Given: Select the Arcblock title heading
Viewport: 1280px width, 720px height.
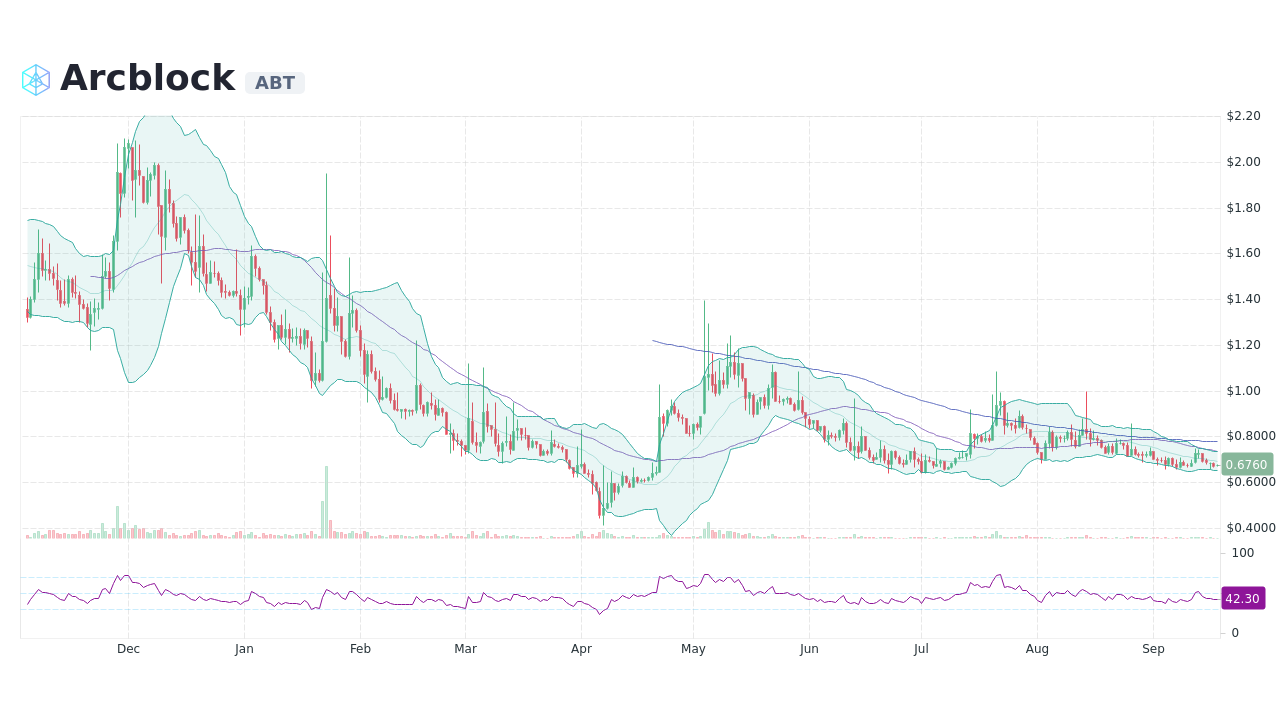Looking at the screenshot, I should pos(148,78).
